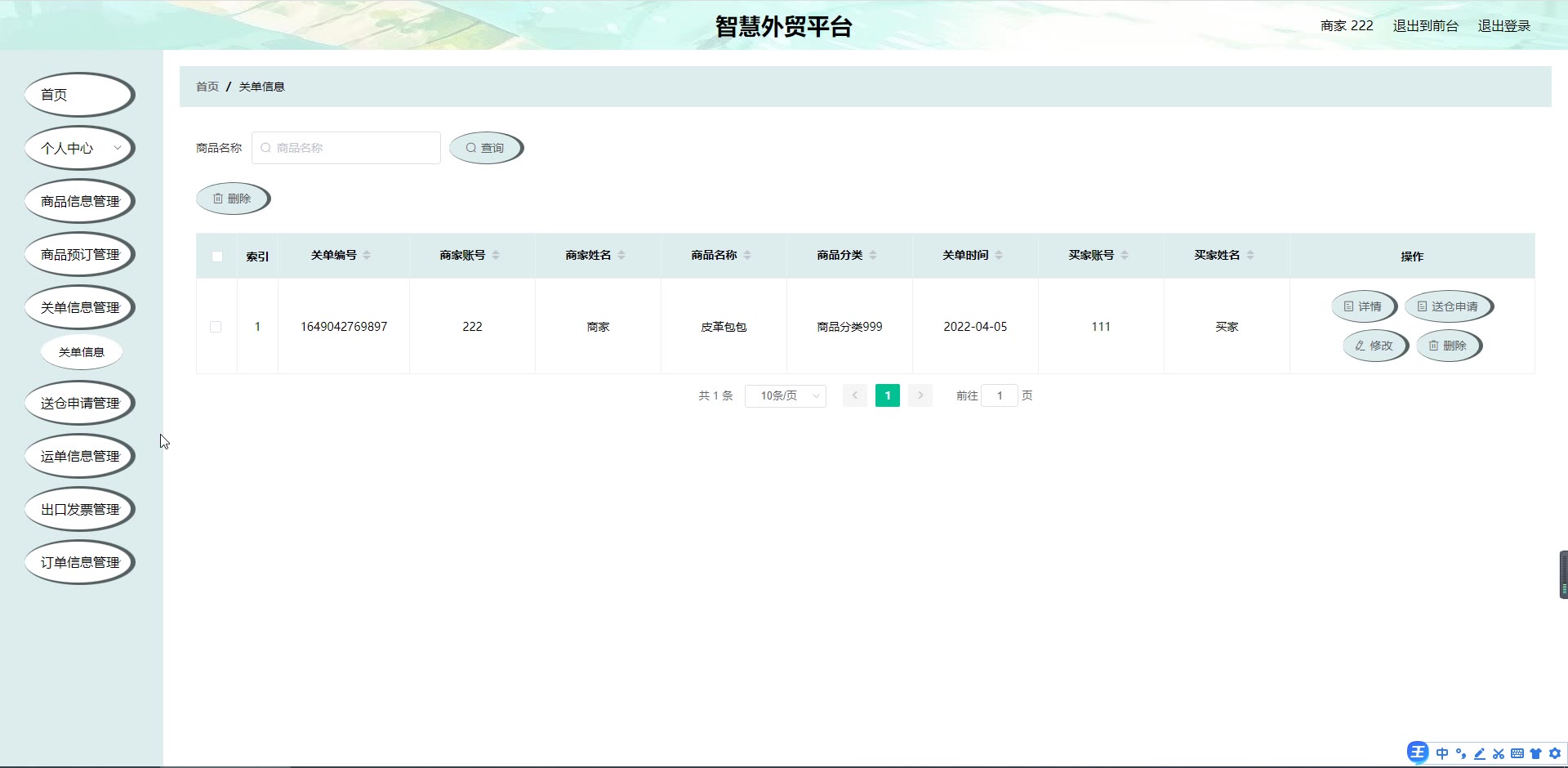
Task: Open 商品预订管理 in the sidebar
Action: pos(80,254)
